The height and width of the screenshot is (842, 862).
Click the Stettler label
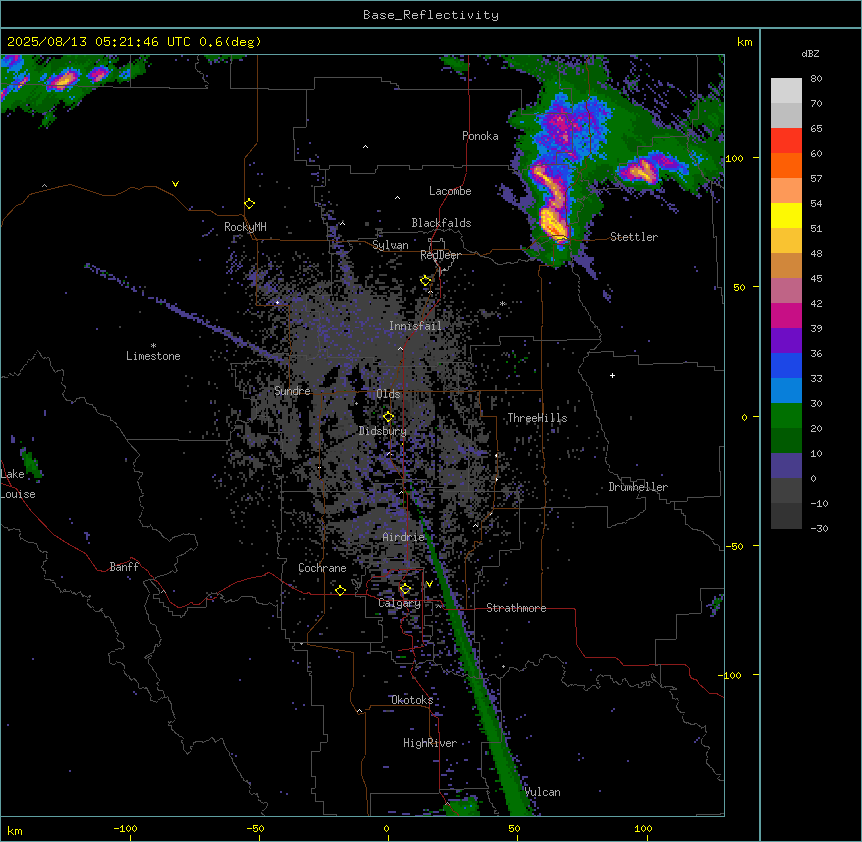click(x=634, y=237)
